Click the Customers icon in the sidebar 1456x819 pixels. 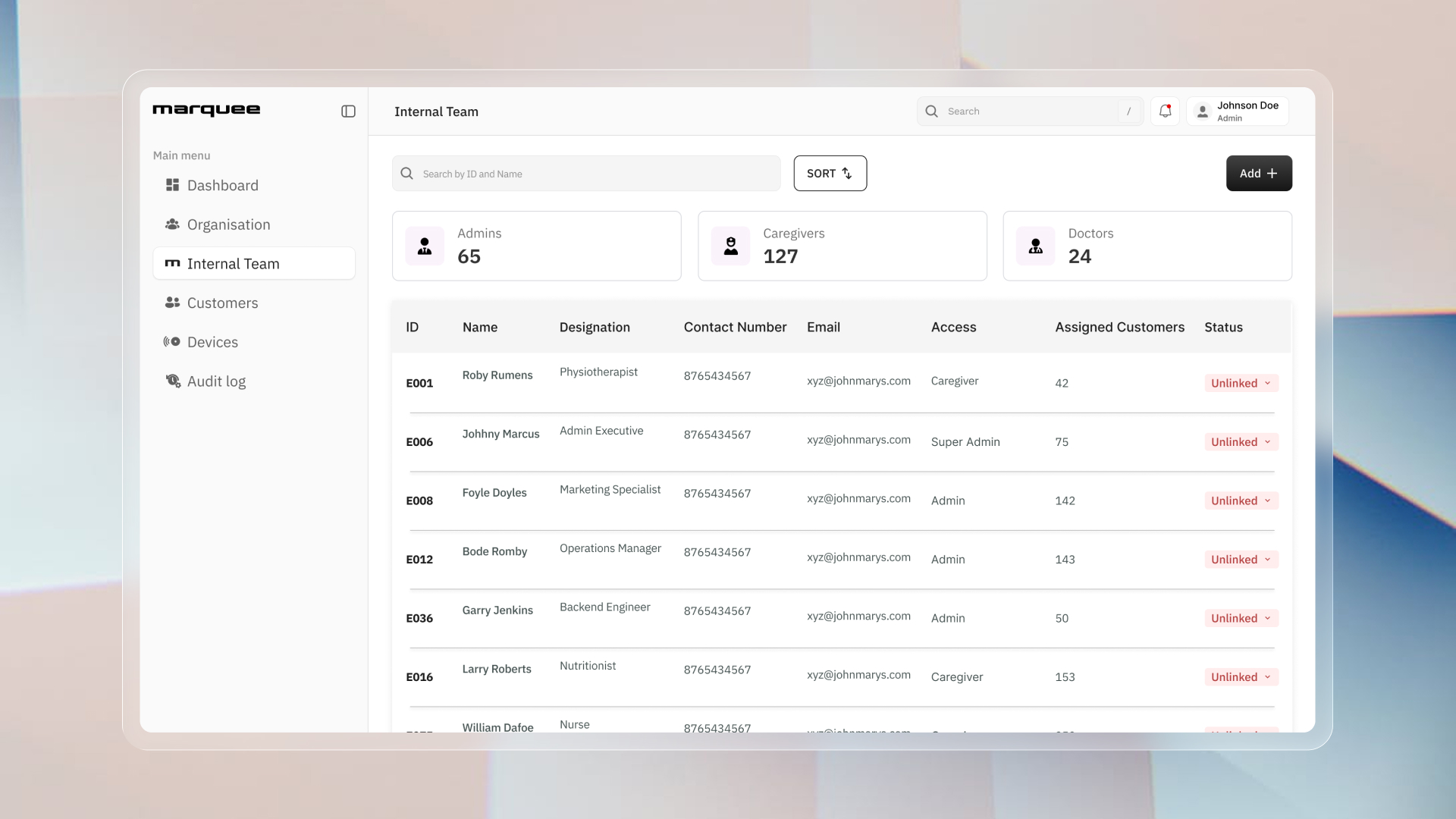(172, 303)
